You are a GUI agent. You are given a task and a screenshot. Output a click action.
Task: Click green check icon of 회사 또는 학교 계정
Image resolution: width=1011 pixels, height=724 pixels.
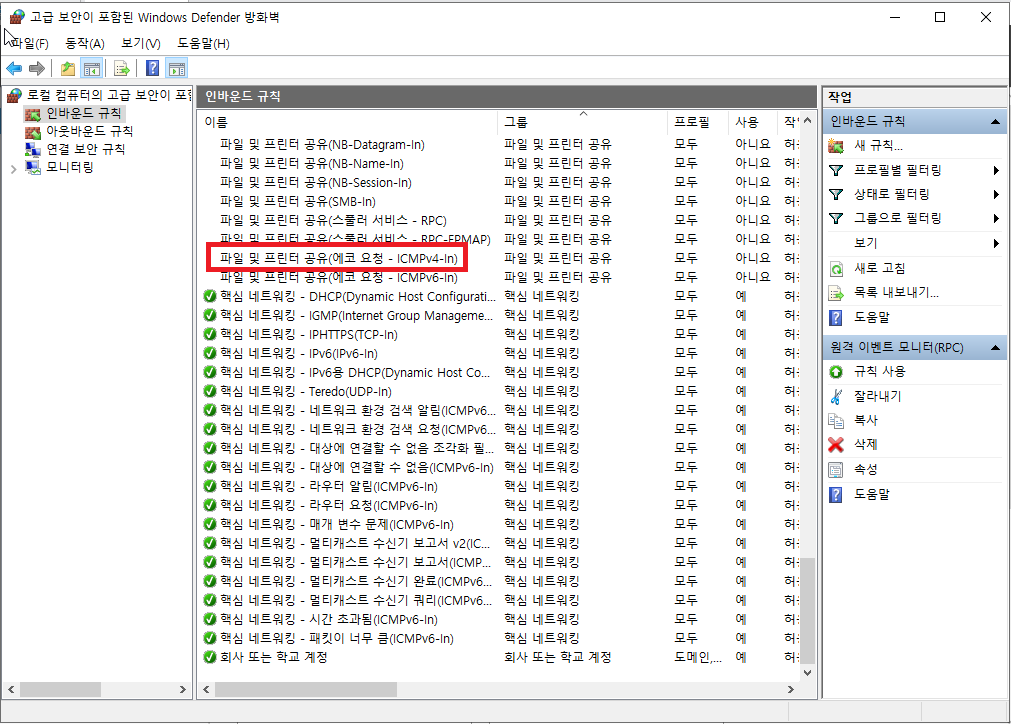coord(210,658)
